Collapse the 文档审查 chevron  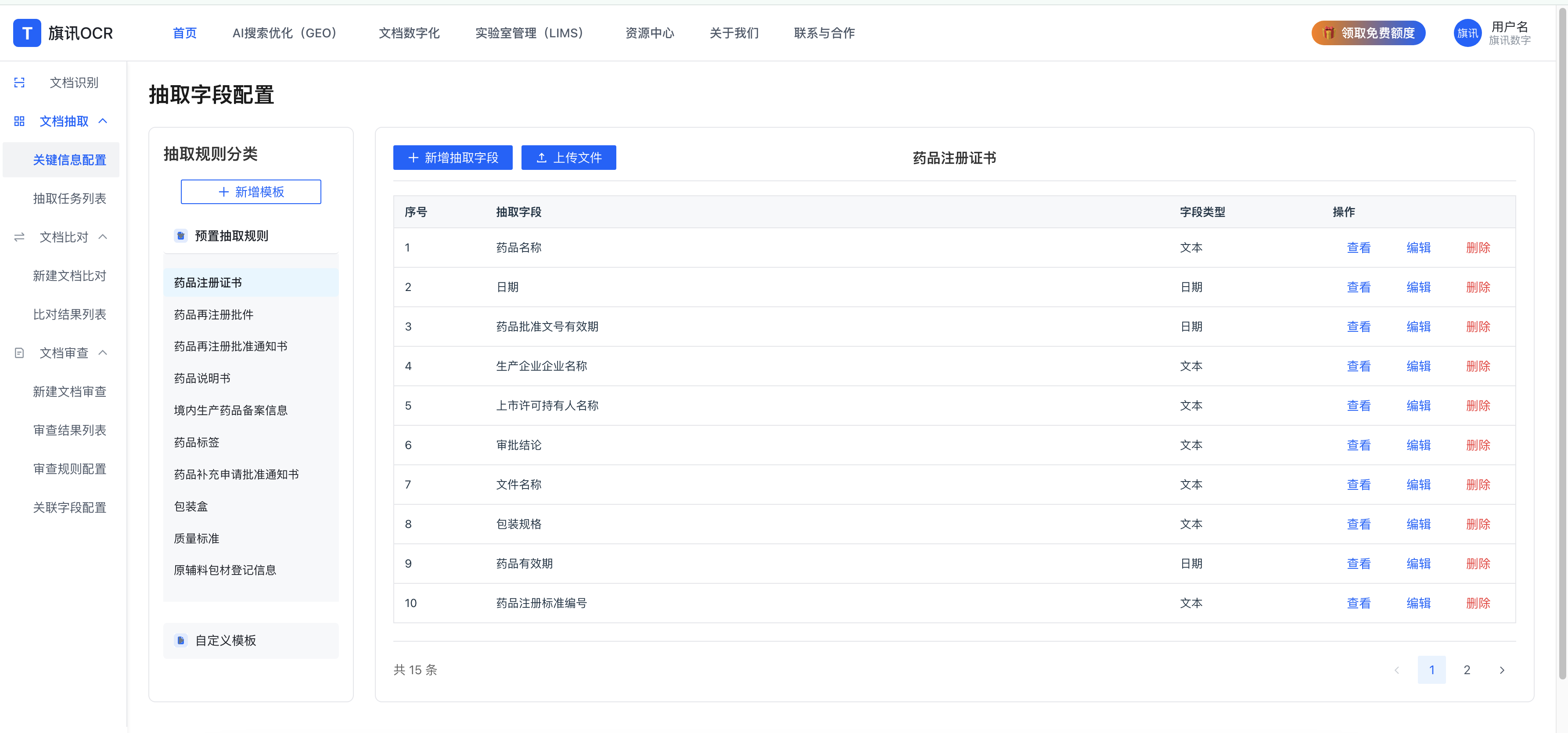click(x=103, y=353)
